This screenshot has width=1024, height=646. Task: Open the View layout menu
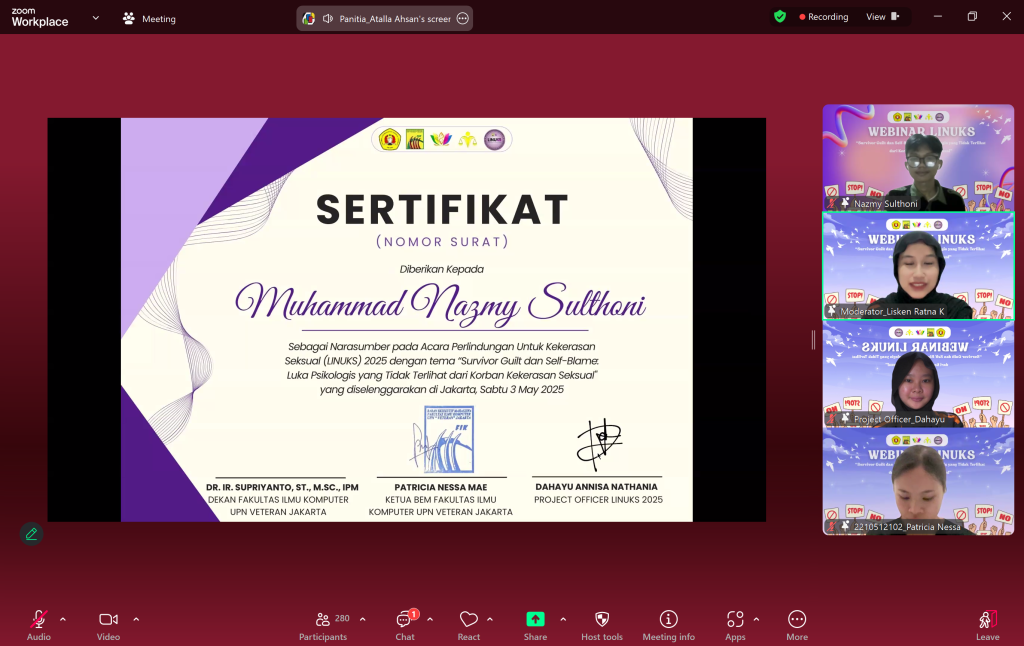(x=882, y=17)
